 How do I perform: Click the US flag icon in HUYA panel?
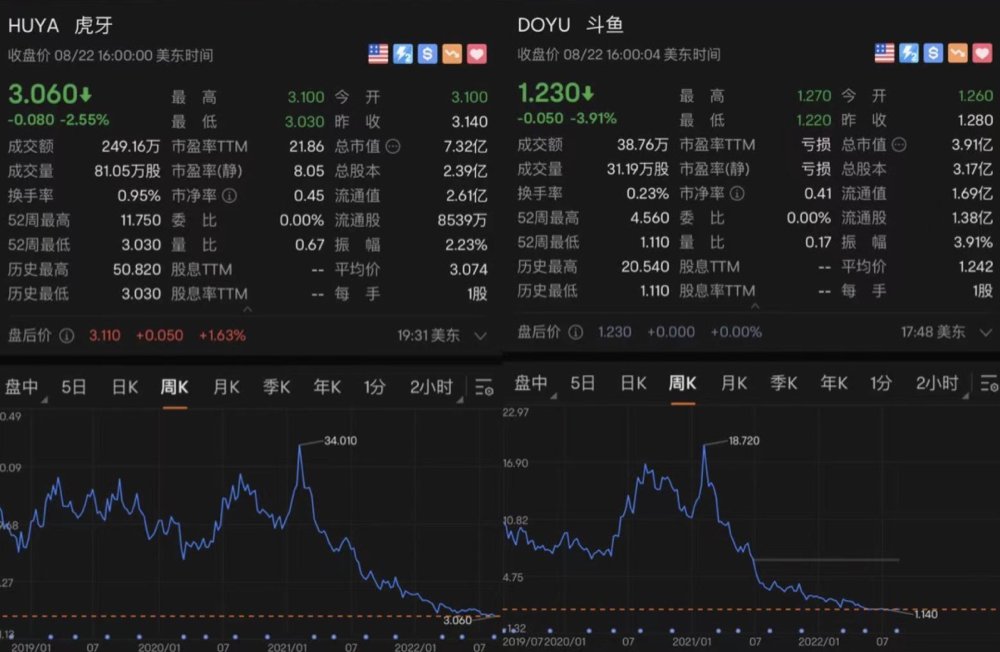pyautogui.click(x=378, y=54)
